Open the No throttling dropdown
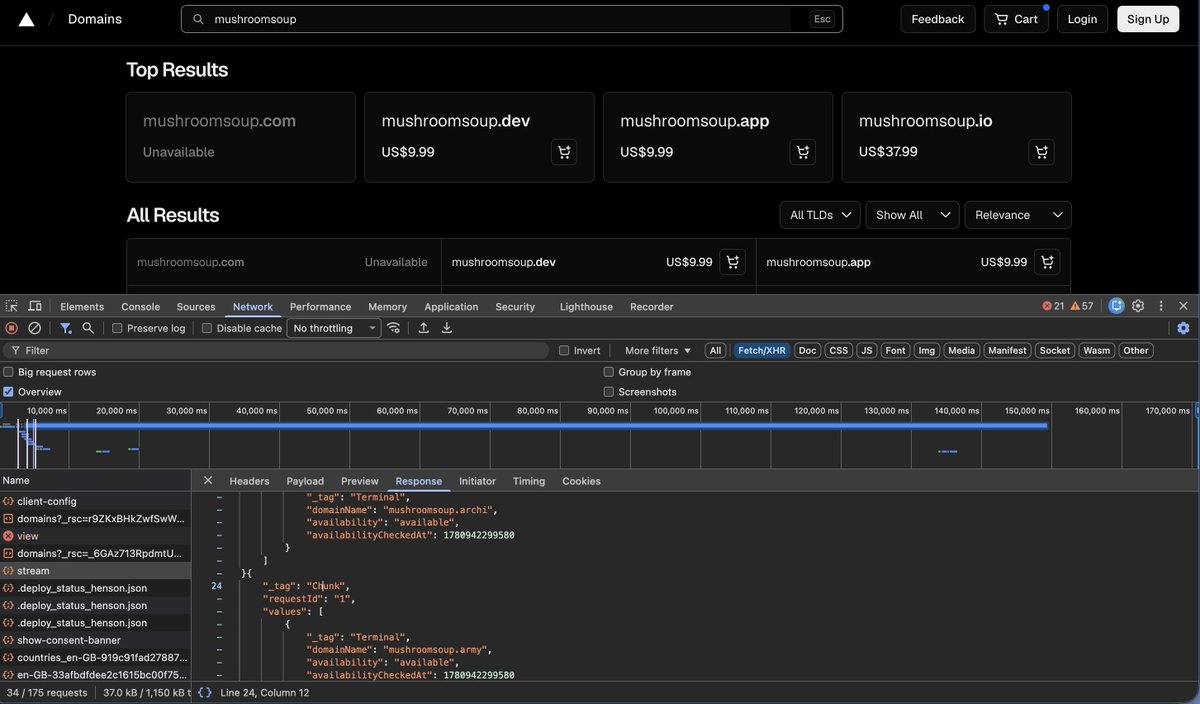Viewport: 1200px width, 704px height. (x=334, y=328)
